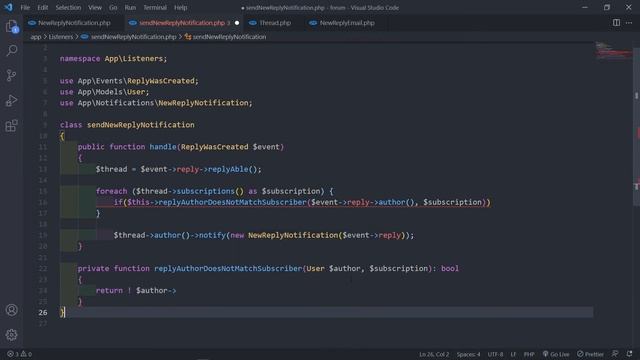This screenshot has height=360, width=640.
Task: Open the Terminal menu
Action: (x=155, y=7)
